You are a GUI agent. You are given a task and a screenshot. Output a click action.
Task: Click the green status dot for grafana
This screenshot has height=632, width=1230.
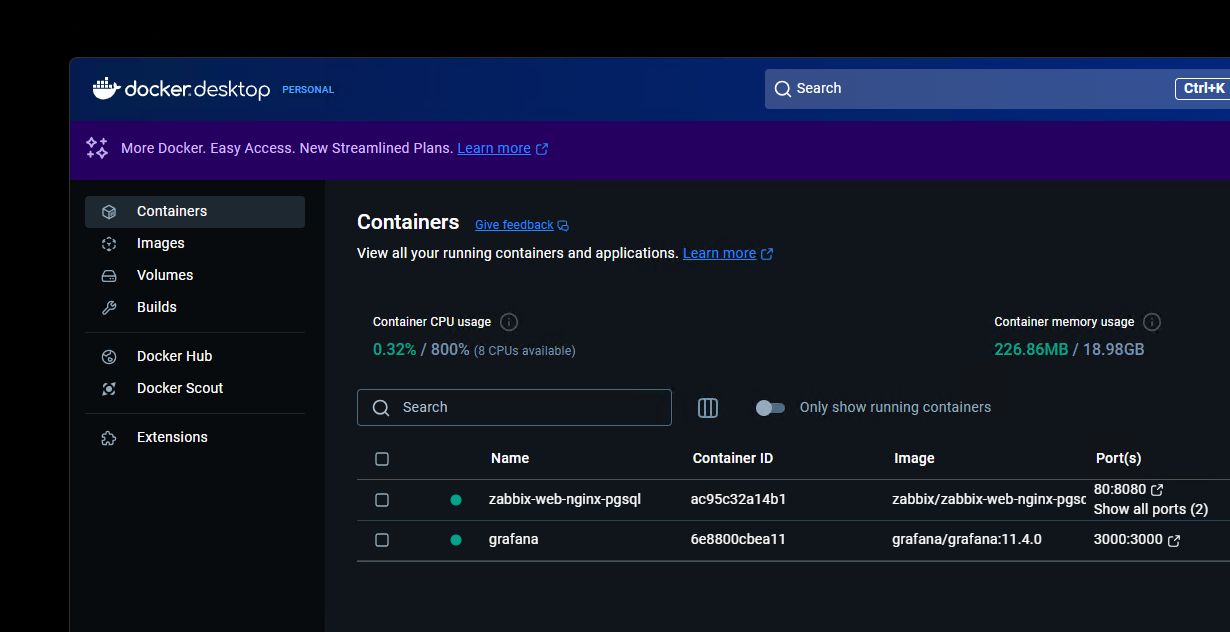pyautogui.click(x=456, y=540)
